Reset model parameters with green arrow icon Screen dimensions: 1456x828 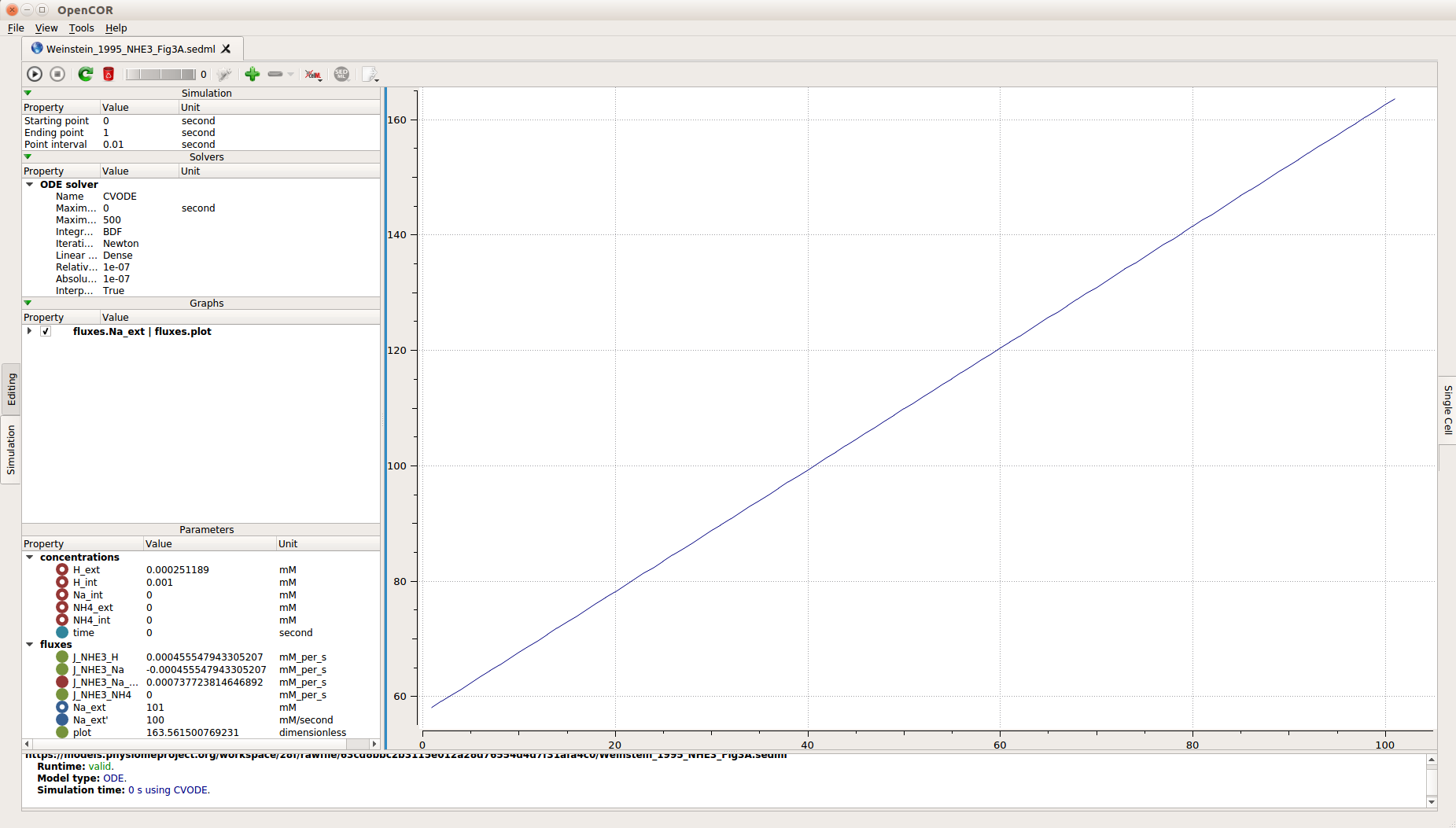[x=85, y=74]
